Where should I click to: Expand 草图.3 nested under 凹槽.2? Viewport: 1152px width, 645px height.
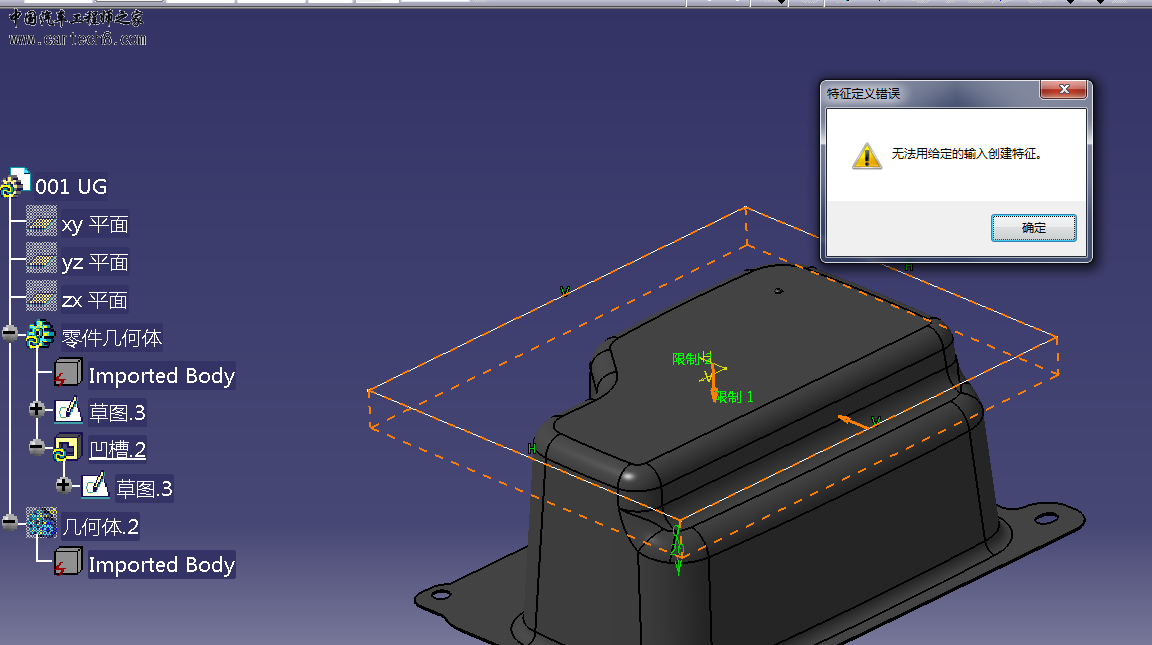64,485
